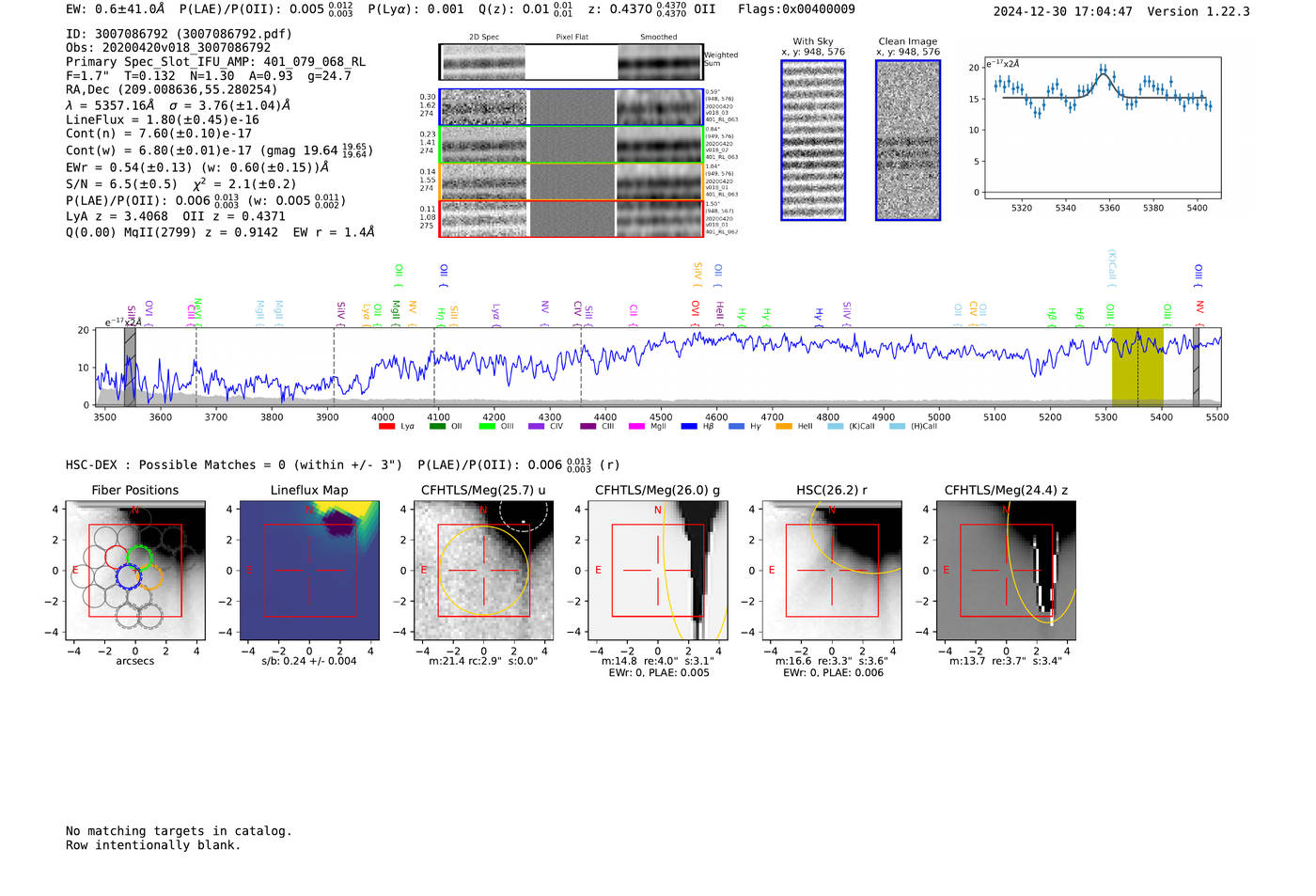Click the gray hatched band near 3550
This screenshot has height=896, width=1316.
pyautogui.click(x=130, y=368)
